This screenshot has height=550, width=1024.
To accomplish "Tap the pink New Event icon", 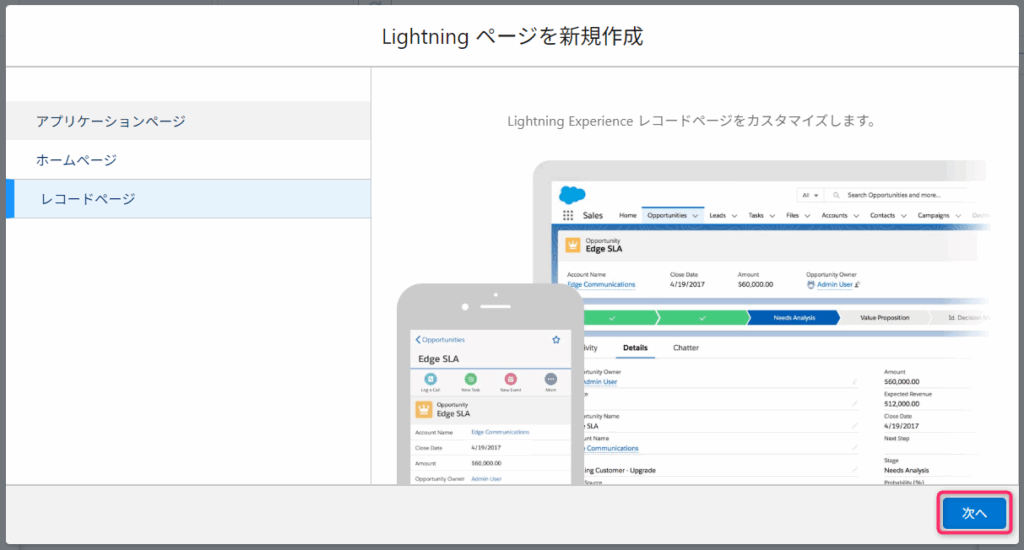I will pos(510,380).
